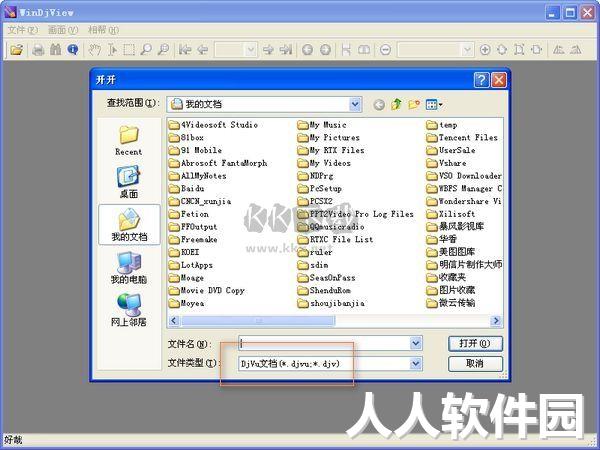This screenshot has height=450, width=600.
Task: Open 网上邻居 in the places bar
Action: pyautogui.click(x=129, y=310)
